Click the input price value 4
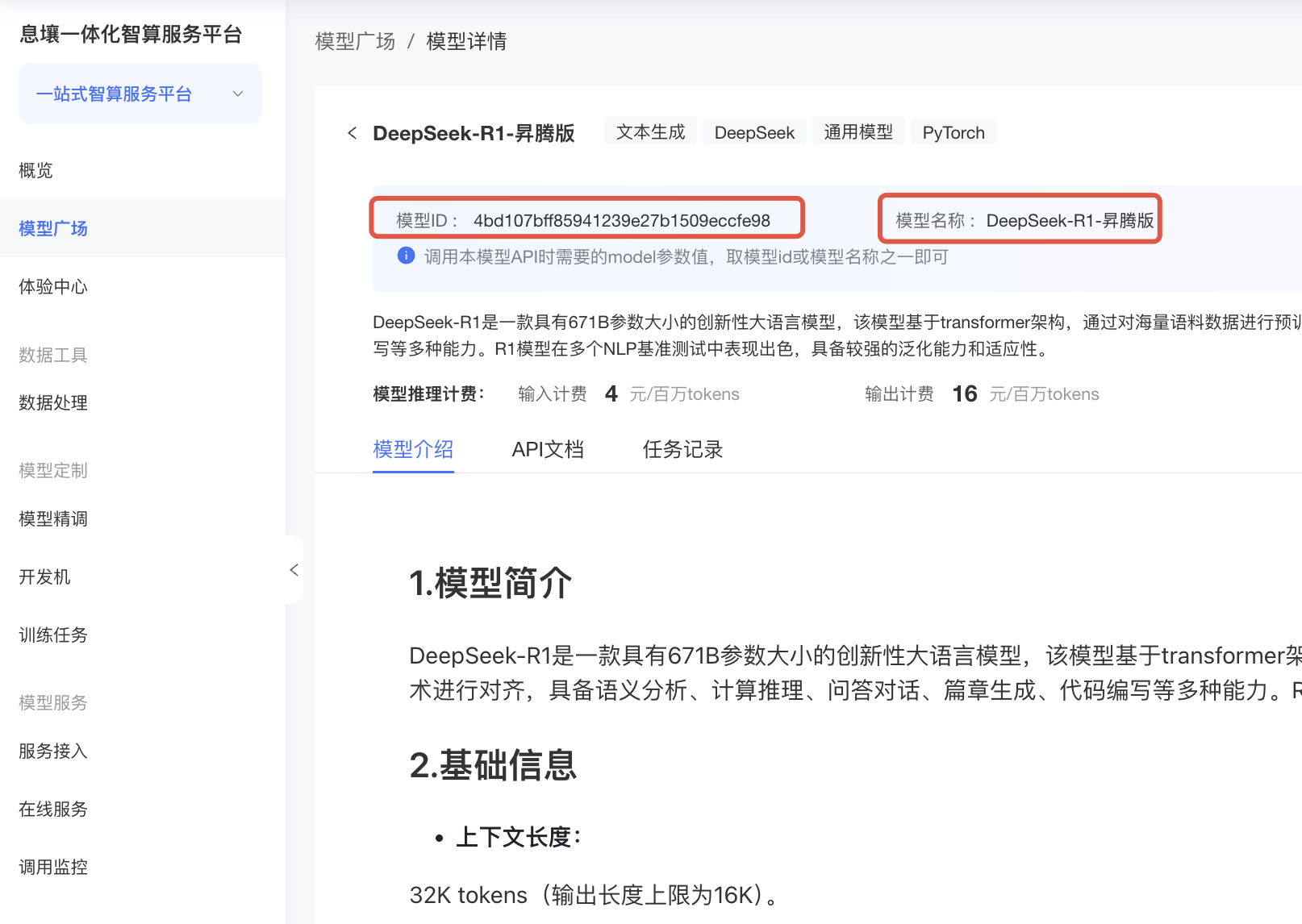 (611, 393)
